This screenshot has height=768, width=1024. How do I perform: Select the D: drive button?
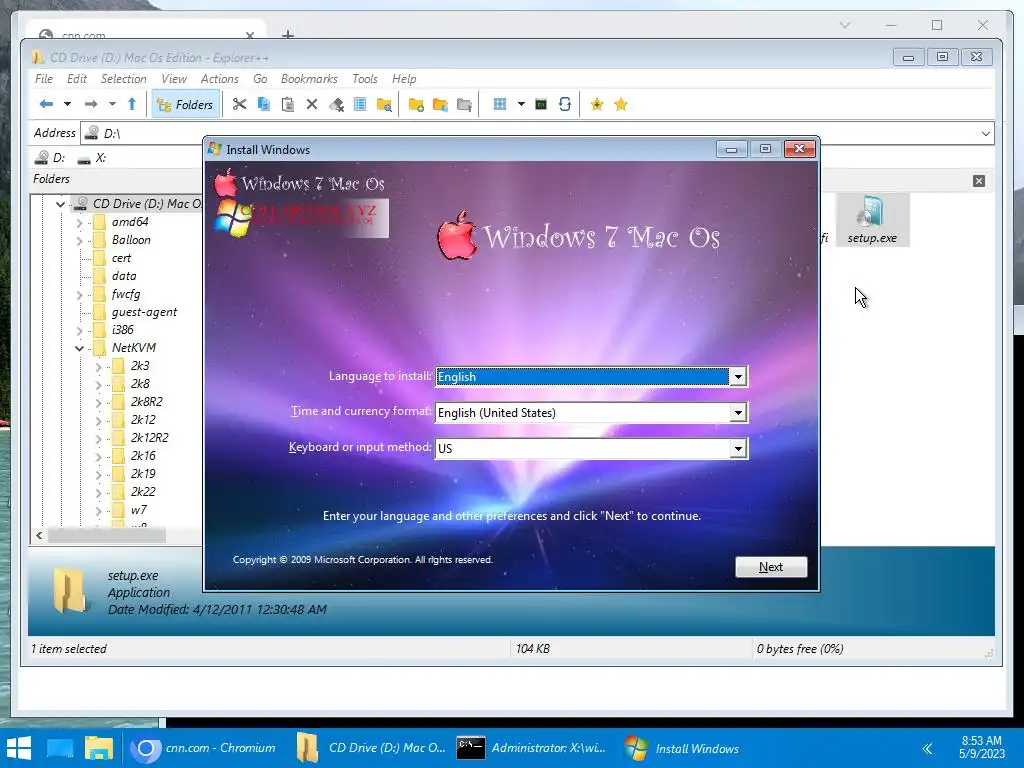tap(51, 157)
